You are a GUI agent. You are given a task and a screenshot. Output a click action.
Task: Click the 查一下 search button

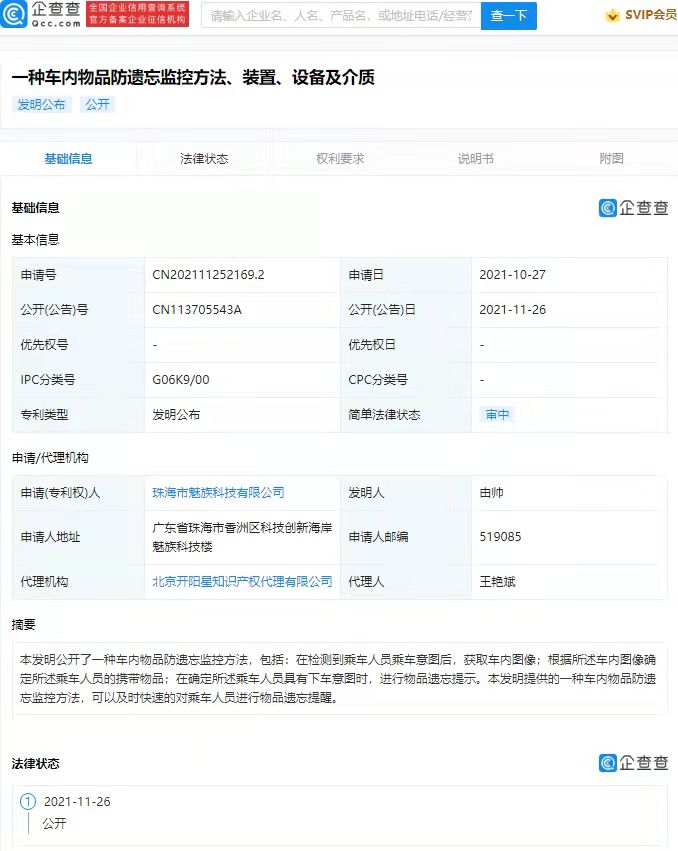pos(509,16)
